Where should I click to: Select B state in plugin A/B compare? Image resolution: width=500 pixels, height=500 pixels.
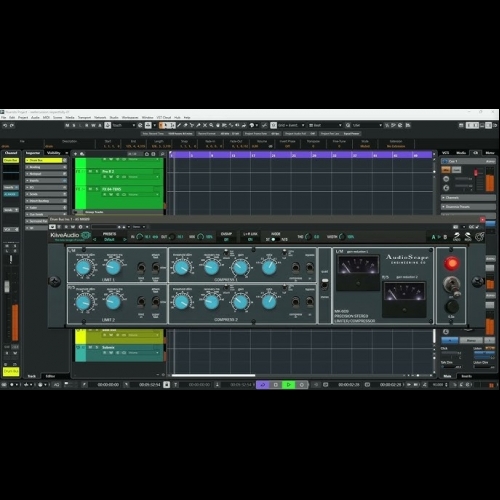(445, 237)
